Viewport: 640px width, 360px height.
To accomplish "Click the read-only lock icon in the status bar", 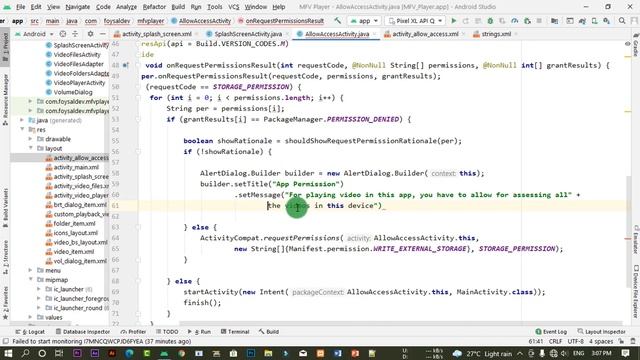I will click(x=621, y=341).
